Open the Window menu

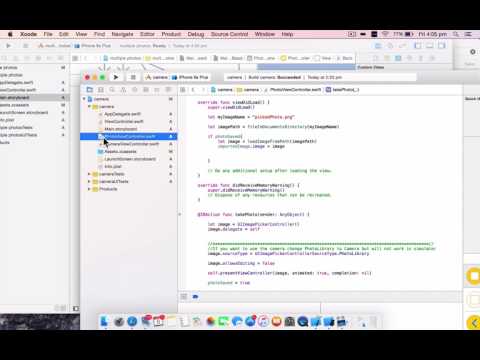265,34
